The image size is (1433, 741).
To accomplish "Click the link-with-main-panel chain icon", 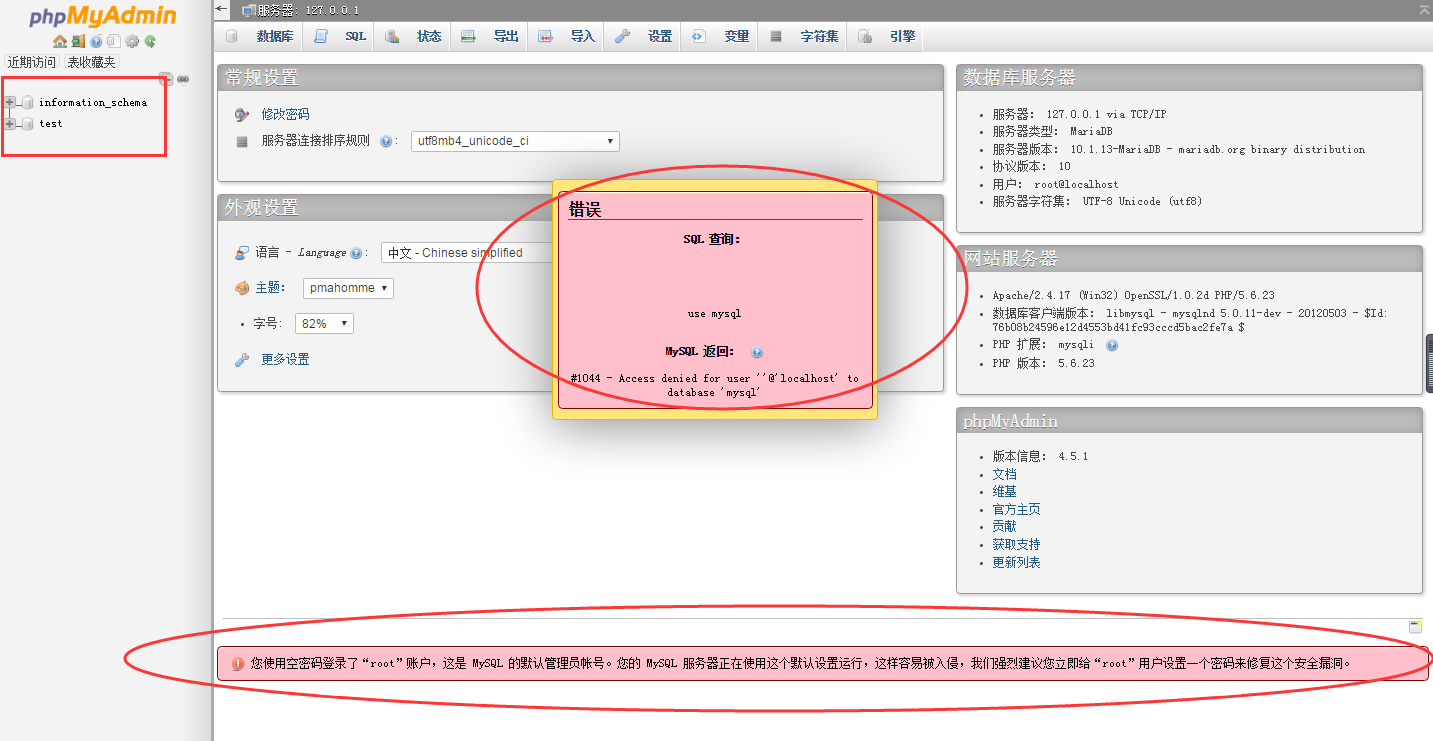I will (183, 79).
